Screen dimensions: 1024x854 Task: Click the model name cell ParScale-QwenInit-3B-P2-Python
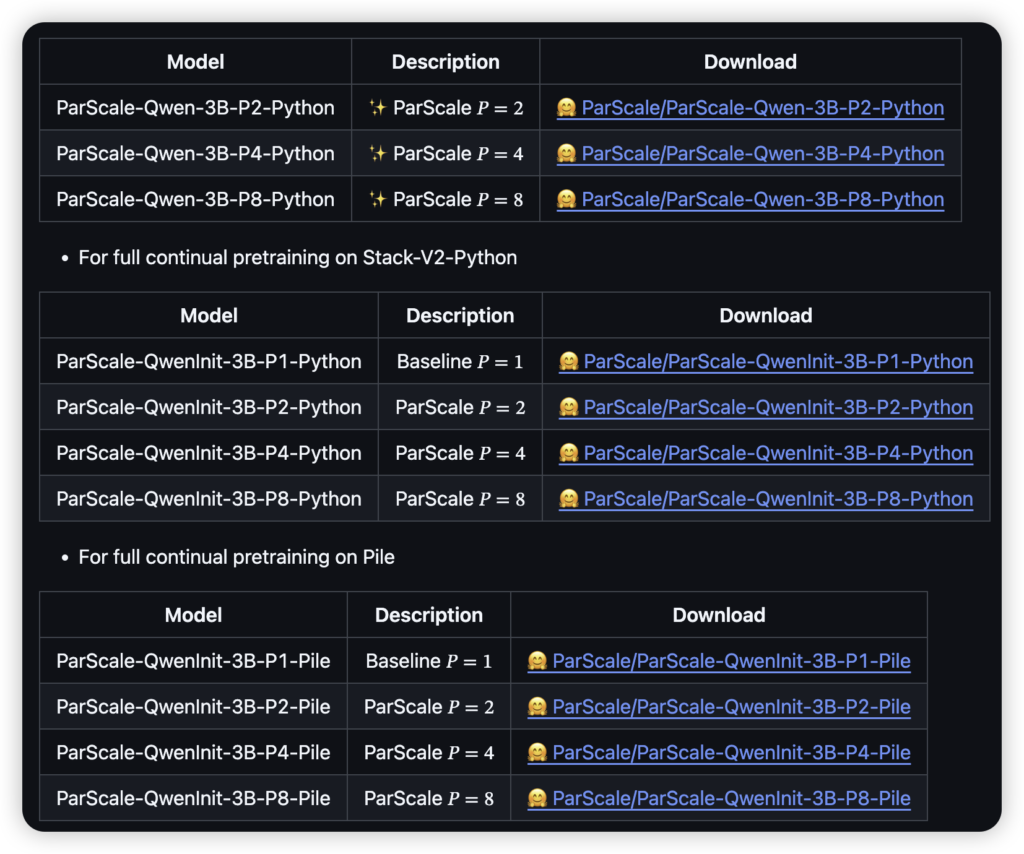coord(209,407)
